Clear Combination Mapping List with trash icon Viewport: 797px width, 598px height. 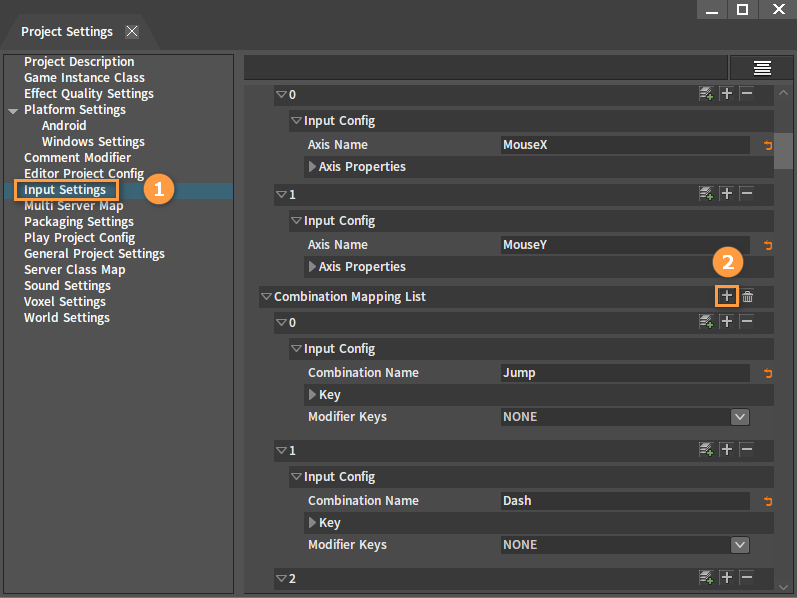(x=747, y=296)
